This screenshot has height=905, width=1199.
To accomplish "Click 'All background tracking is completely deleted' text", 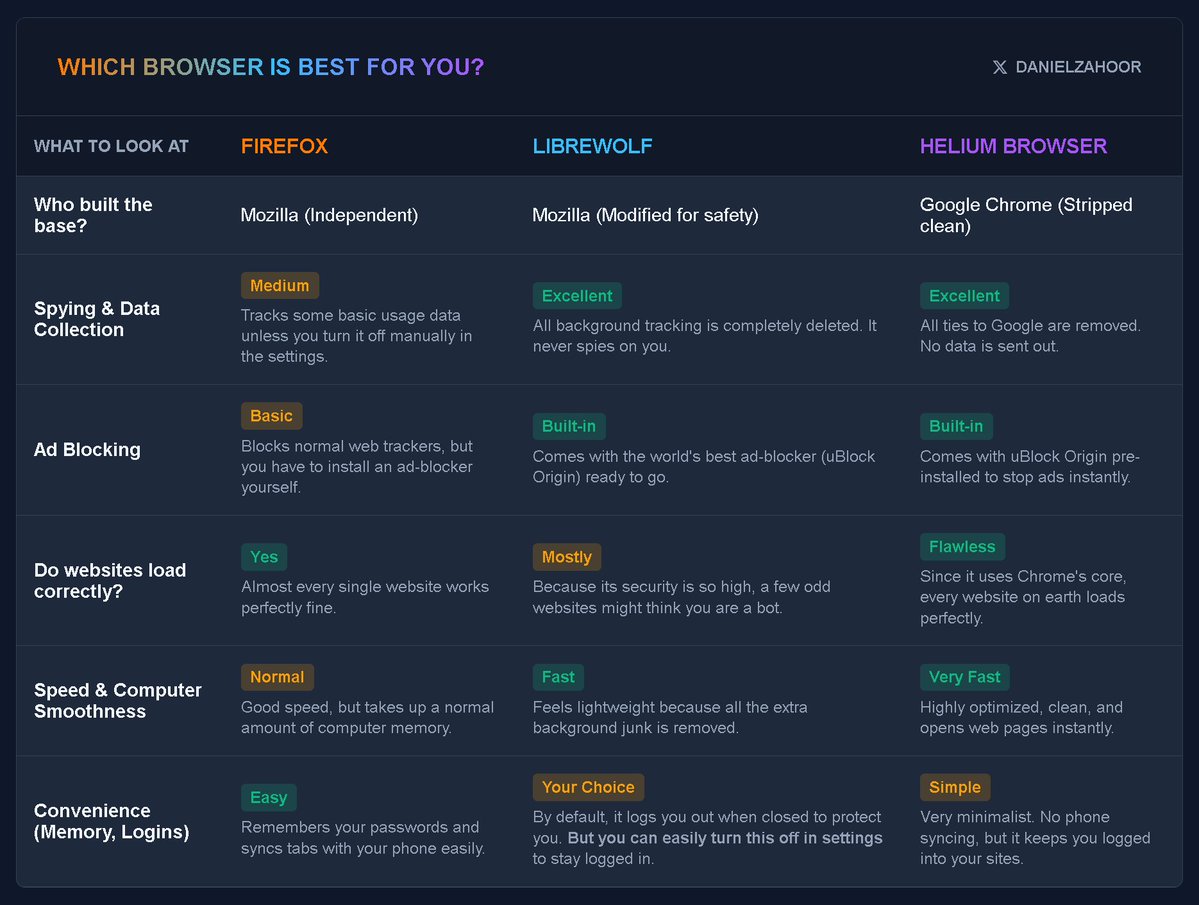I will (705, 336).
